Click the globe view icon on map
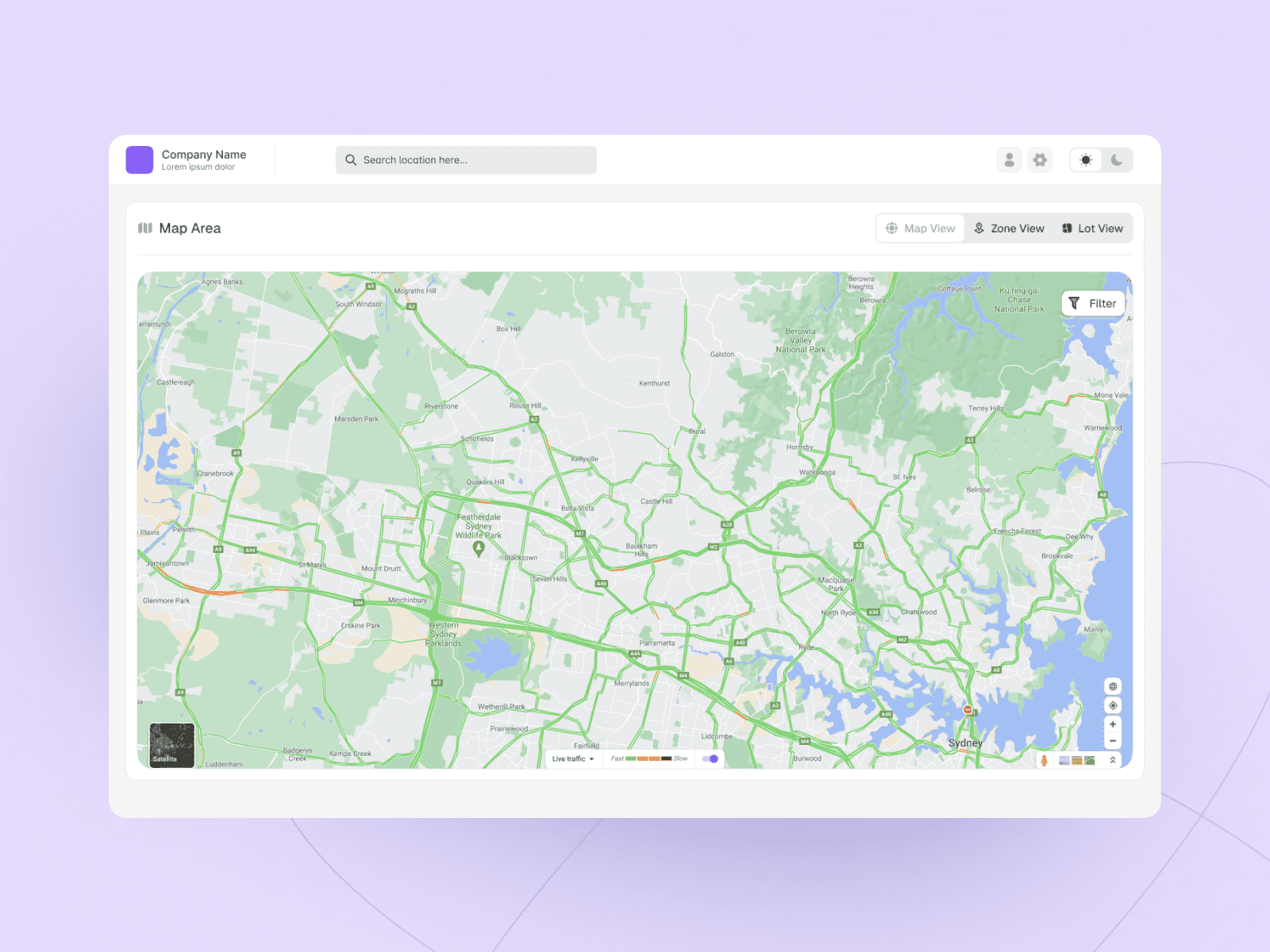This screenshot has width=1270, height=952. tap(1113, 686)
